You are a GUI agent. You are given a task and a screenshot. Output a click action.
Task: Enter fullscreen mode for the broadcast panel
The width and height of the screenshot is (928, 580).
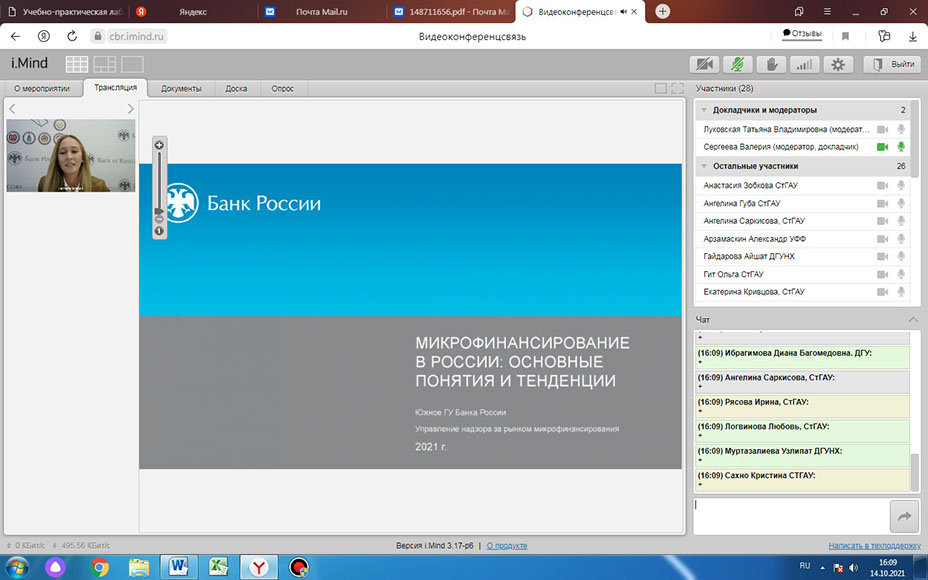coord(677,88)
